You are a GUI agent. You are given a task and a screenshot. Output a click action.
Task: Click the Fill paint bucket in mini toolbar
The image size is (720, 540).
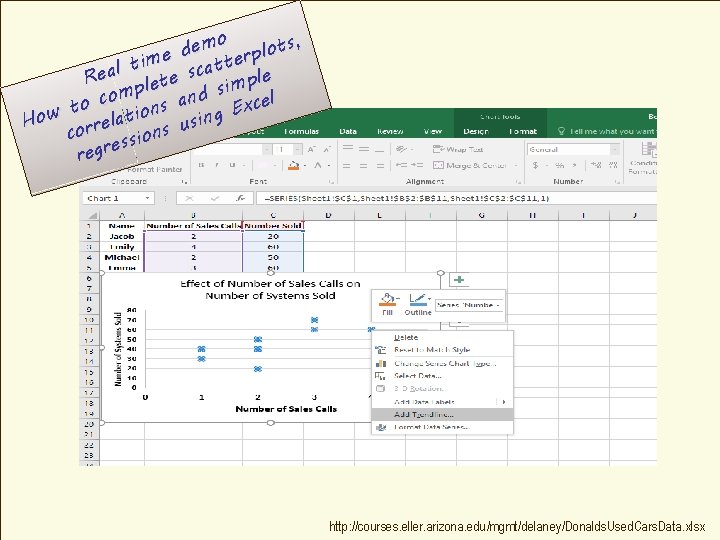[x=387, y=300]
